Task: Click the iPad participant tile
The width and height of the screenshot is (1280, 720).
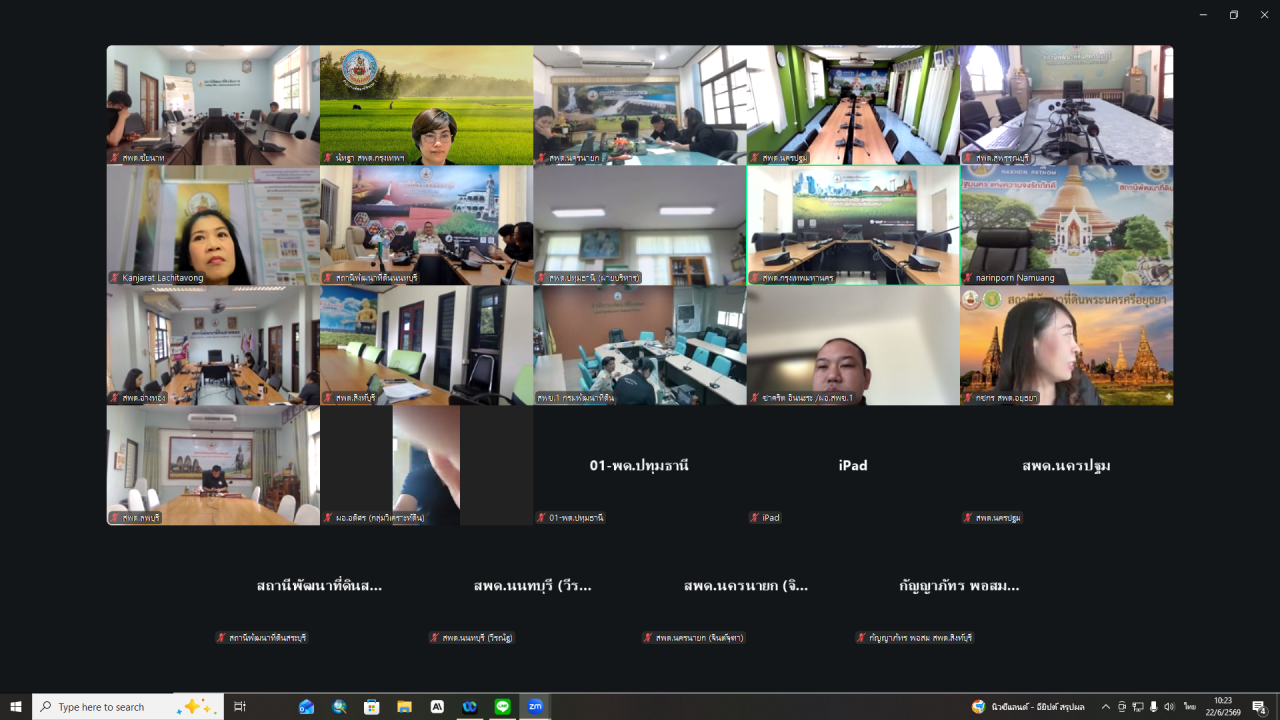Action: [x=853, y=465]
